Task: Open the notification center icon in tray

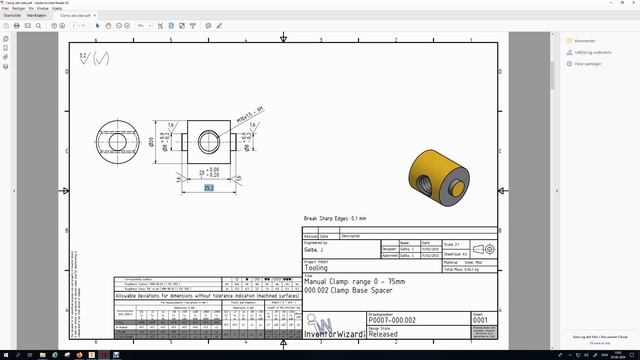Action: [632, 355]
